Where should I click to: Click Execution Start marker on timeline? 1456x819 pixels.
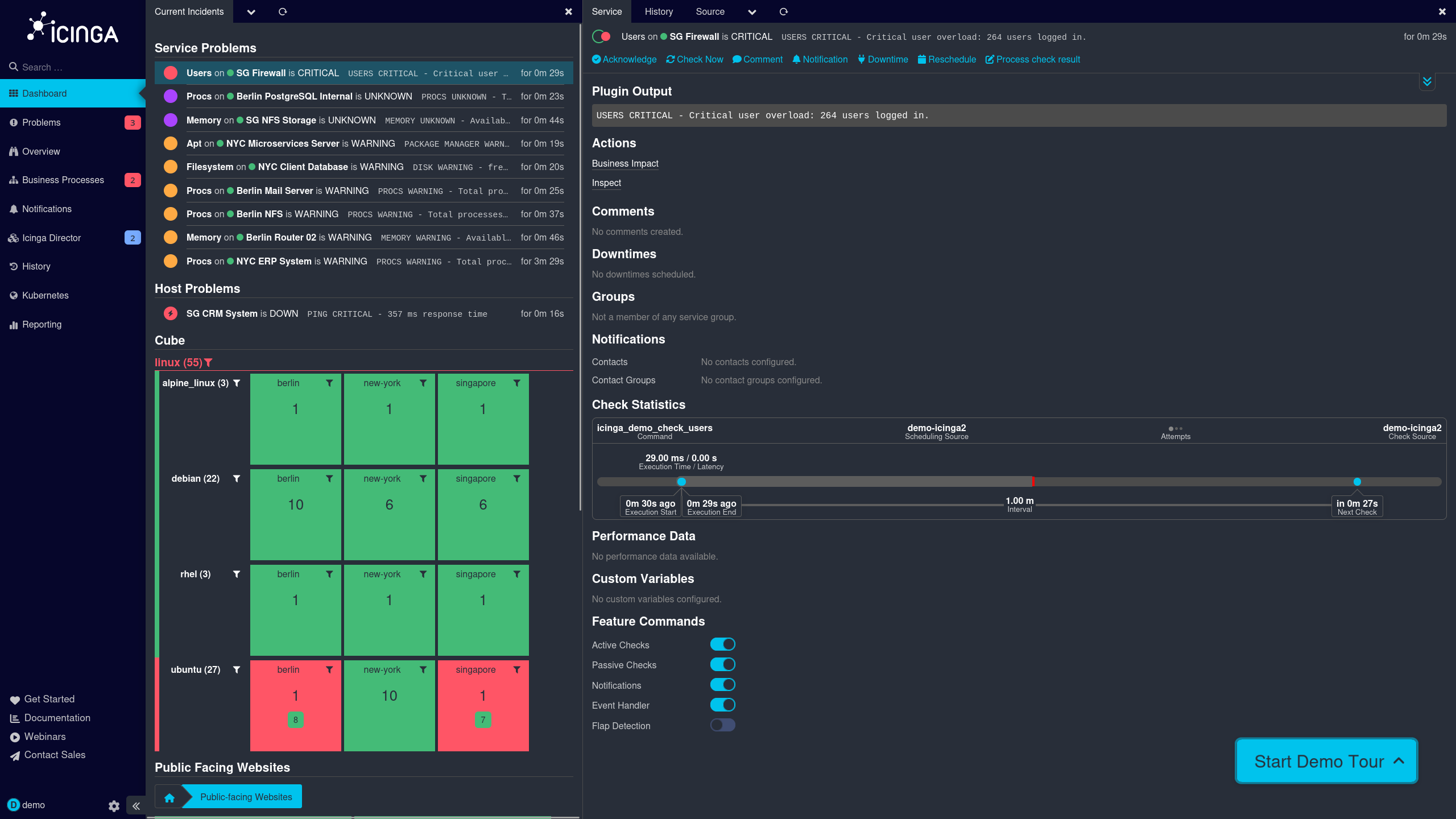pos(681,482)
